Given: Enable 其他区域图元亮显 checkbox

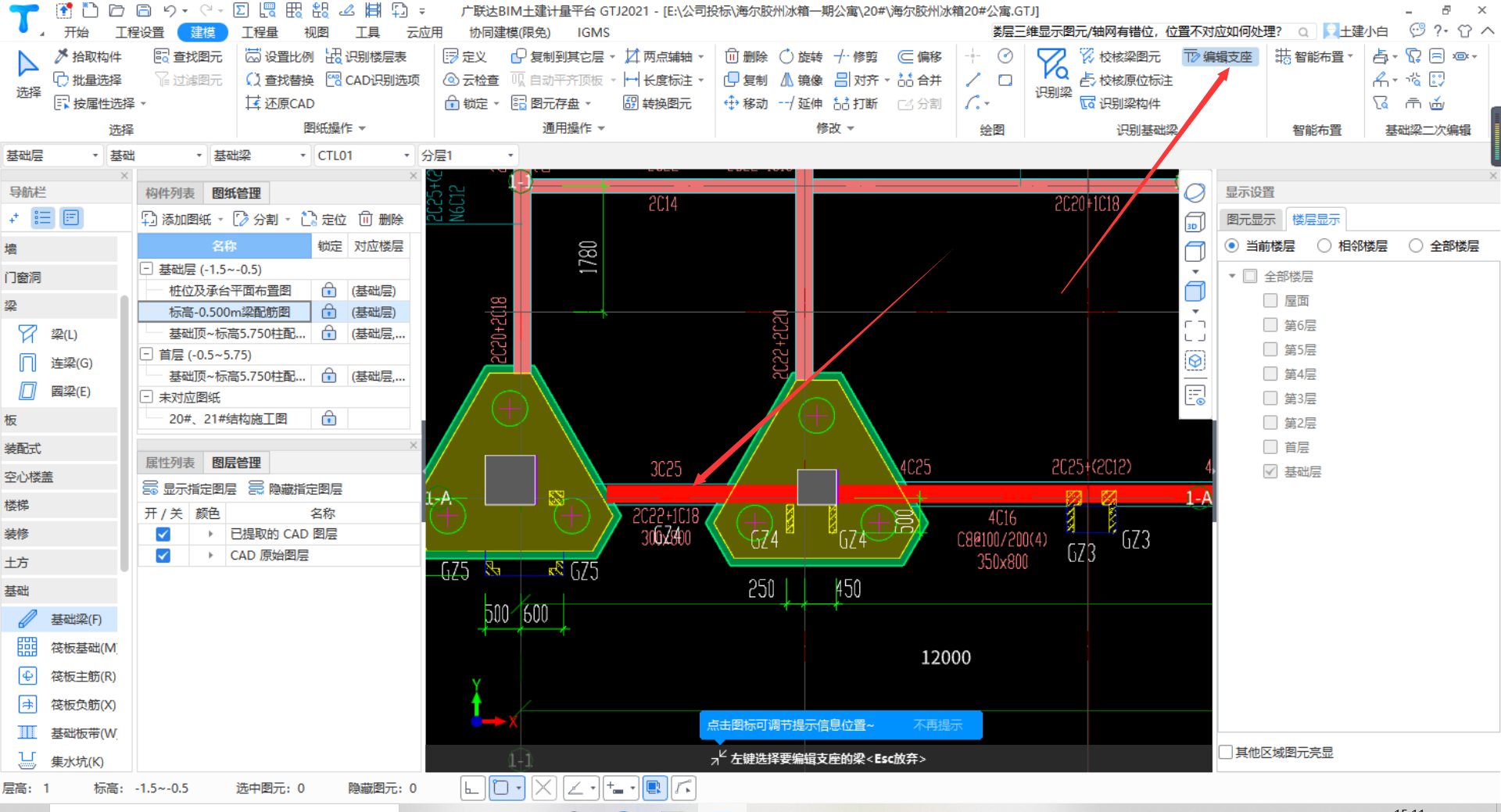Looking at the screenshot, I should point(1227,752).
